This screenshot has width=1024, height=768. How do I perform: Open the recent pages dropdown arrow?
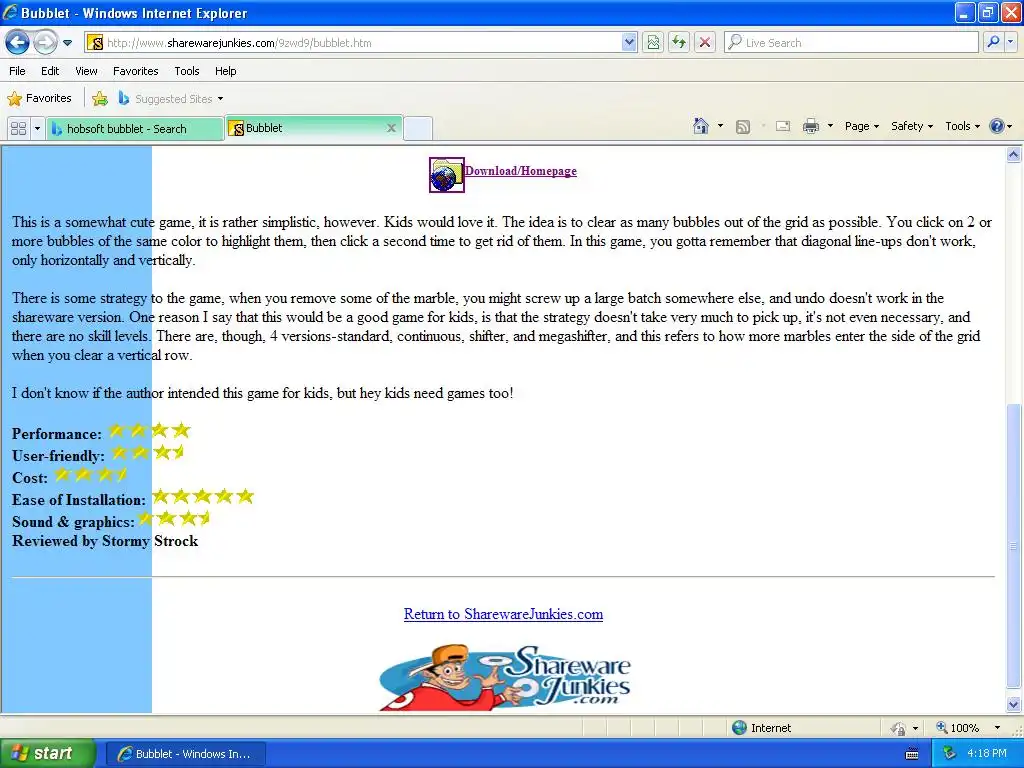point(67,43)
